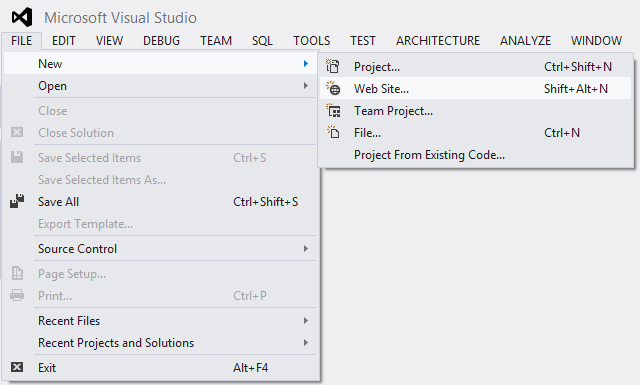Expand Recent Projects and Solutions arrow
640x385 pixels.
pyautogui.click(x=306, y=343)
